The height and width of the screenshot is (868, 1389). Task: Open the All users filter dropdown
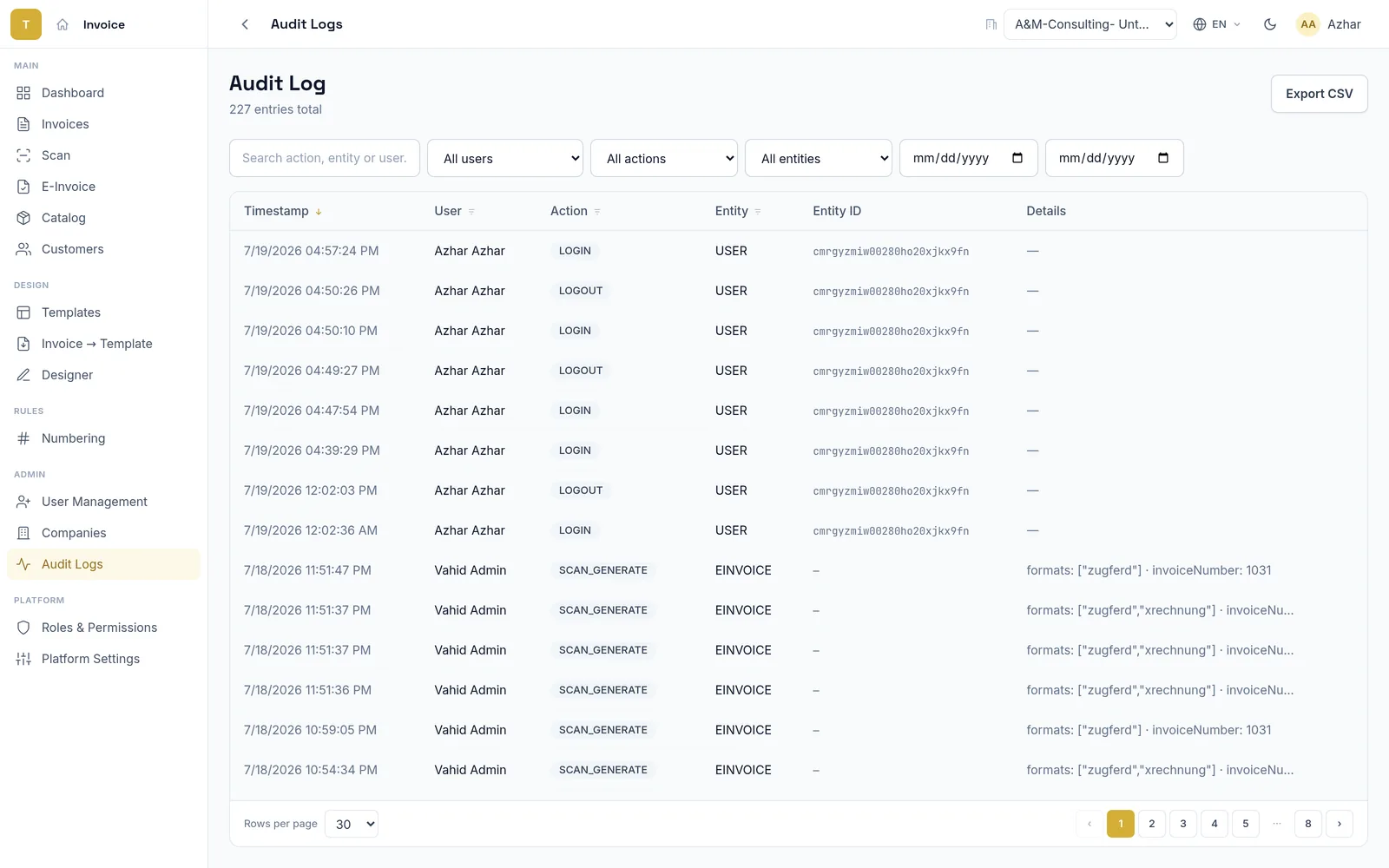[x=505, y=158]
